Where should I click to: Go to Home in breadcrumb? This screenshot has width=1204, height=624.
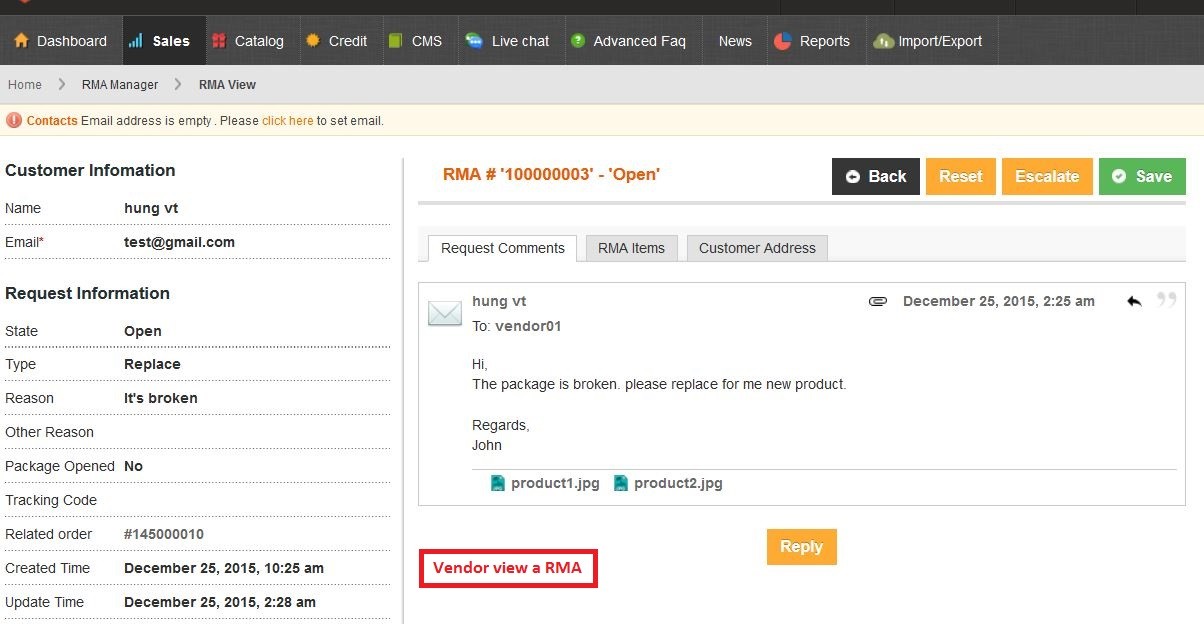[x=25, y=85]
